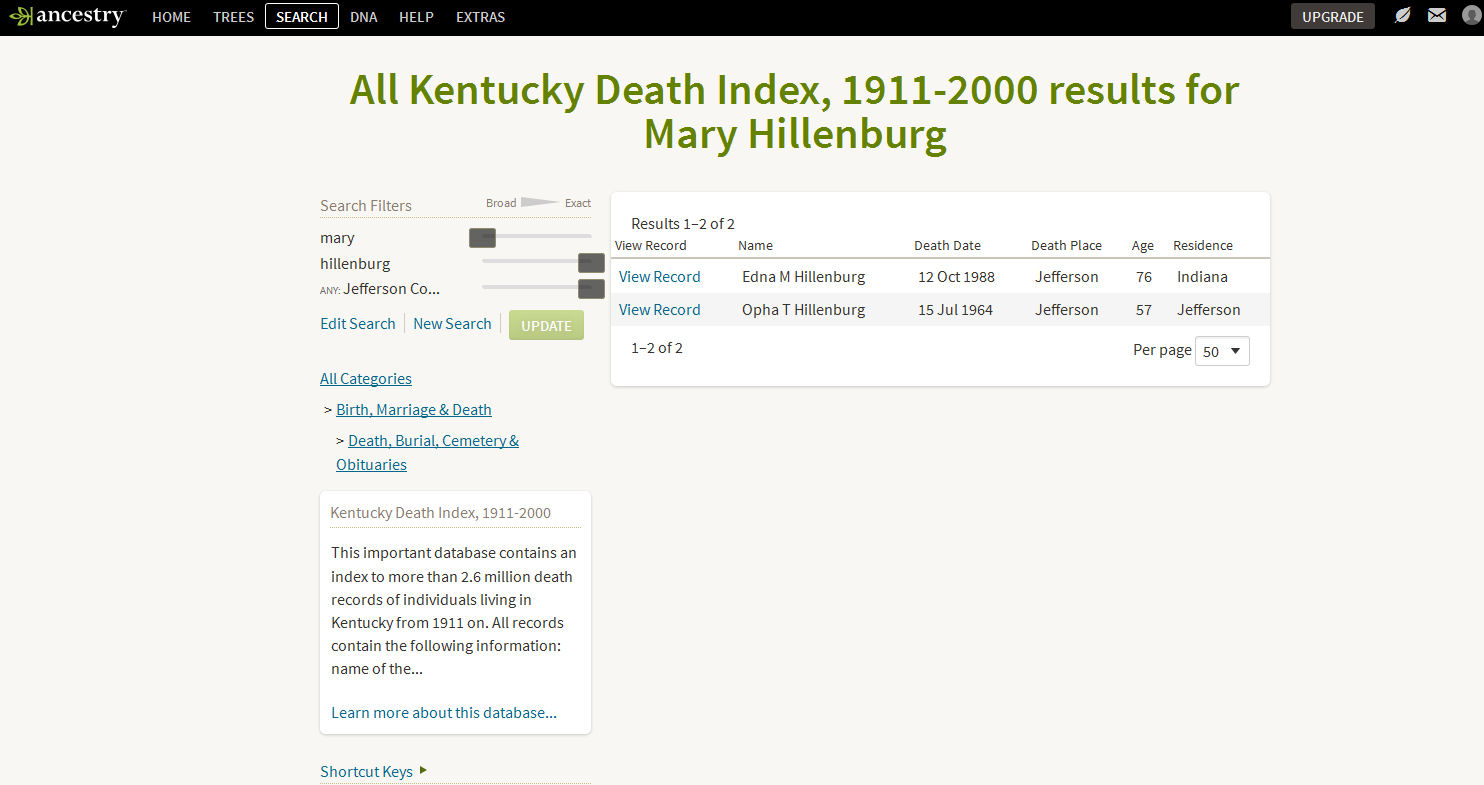The width and height of the screenshot is (1484, 785).
Task: Expand the Shortcut Keys section
Action: click(x=373, y=771)
